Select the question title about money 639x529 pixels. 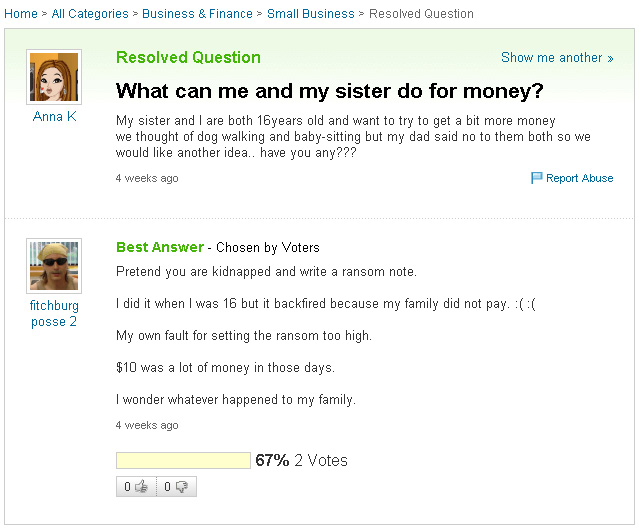[x=330, y=91]
